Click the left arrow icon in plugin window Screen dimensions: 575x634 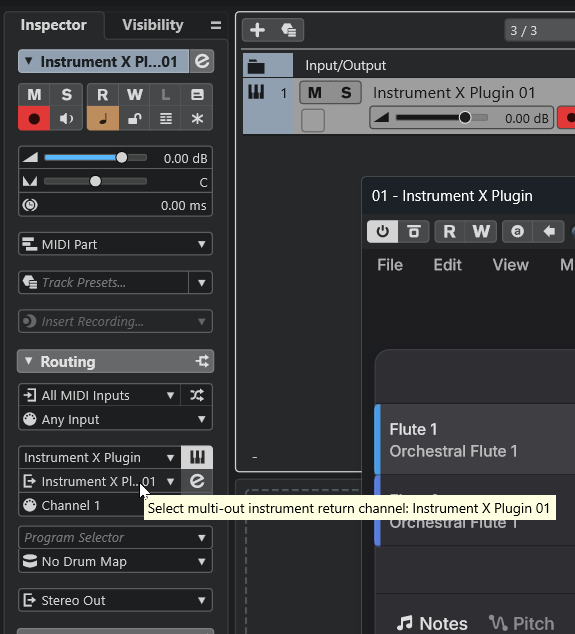[x=549, y=231]
